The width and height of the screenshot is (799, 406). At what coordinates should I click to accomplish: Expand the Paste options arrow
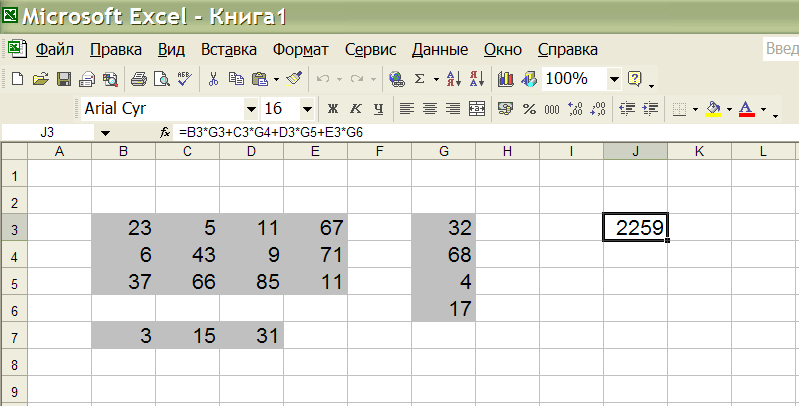pyautogui.click(x=276, y=79)
